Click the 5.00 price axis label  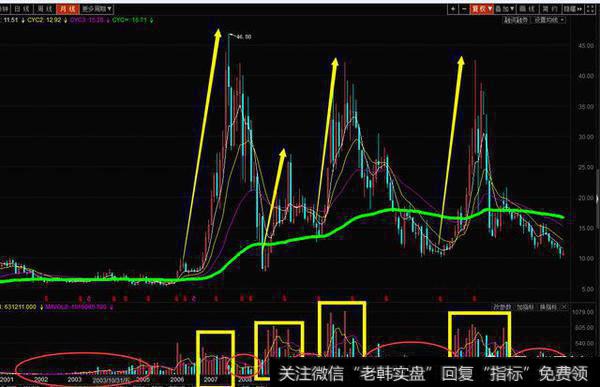pyautogui.click(x=587, y=289)
